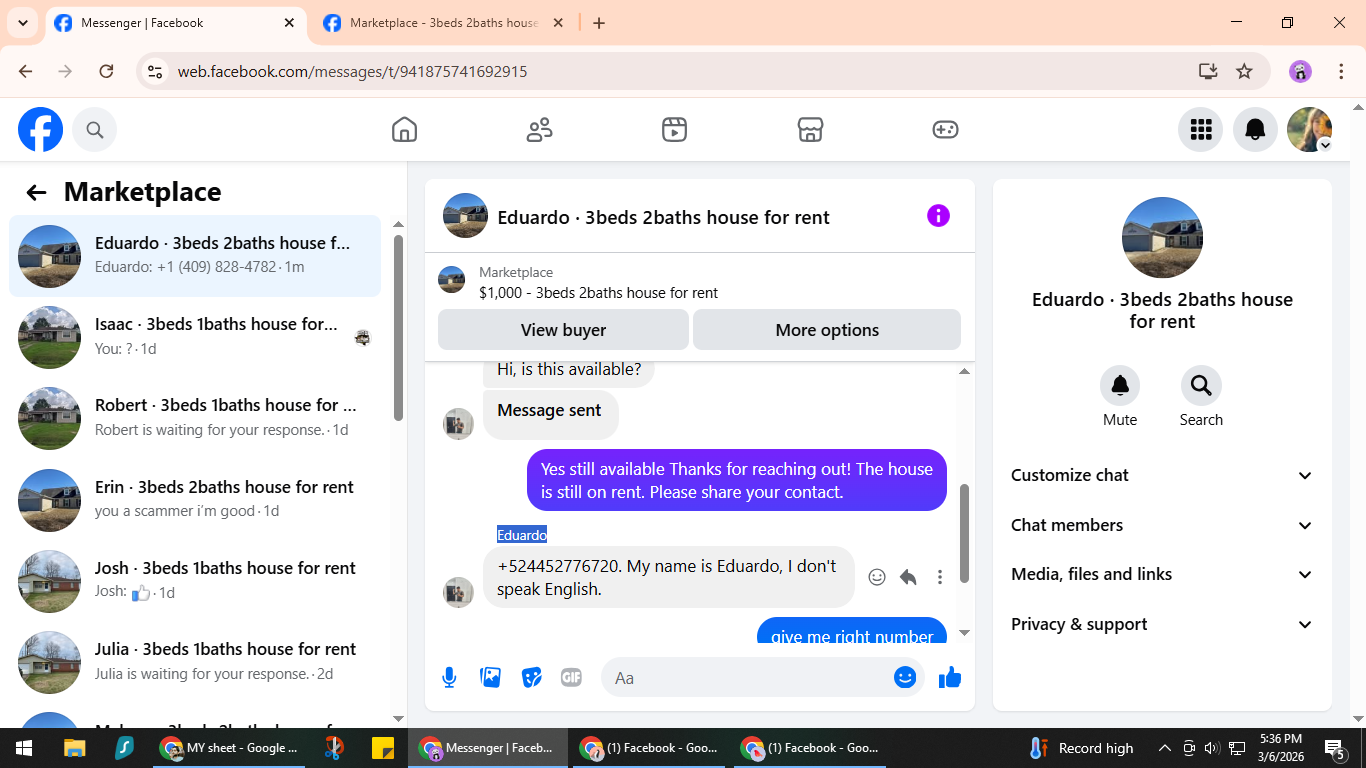Open Facebook search magnifier
This screenshot has height=768, width=1366.
click(x=95, y=130)
